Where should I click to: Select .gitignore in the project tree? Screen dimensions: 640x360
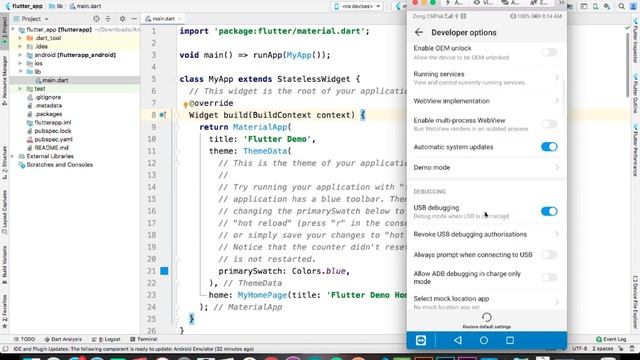click(48, 97)
